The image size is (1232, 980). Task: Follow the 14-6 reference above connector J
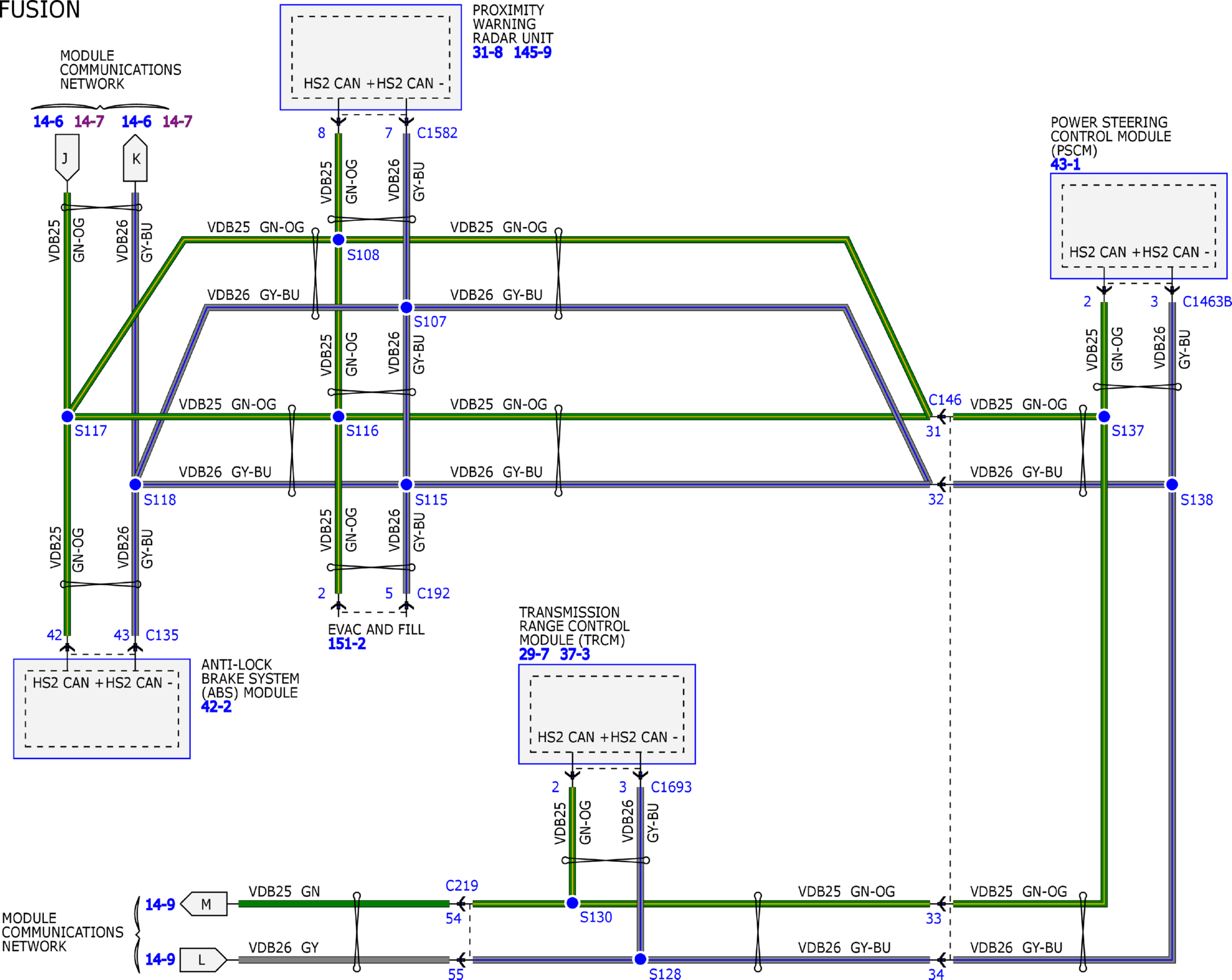point(48,121)
